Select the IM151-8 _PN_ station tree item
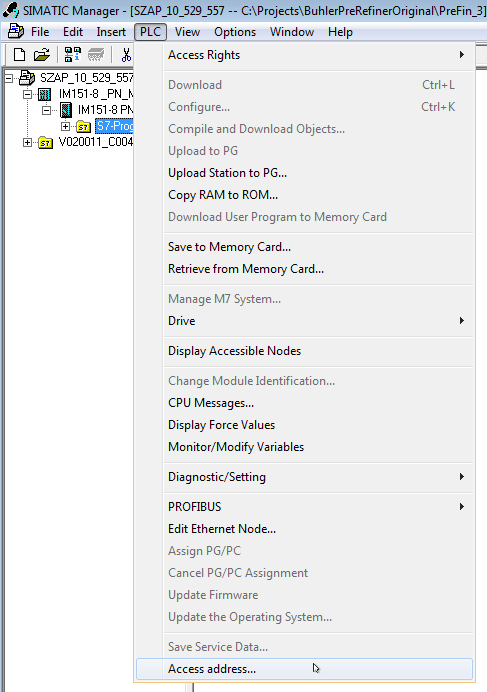The width and height of the screenshot is (487, 692). click(96, 94)
